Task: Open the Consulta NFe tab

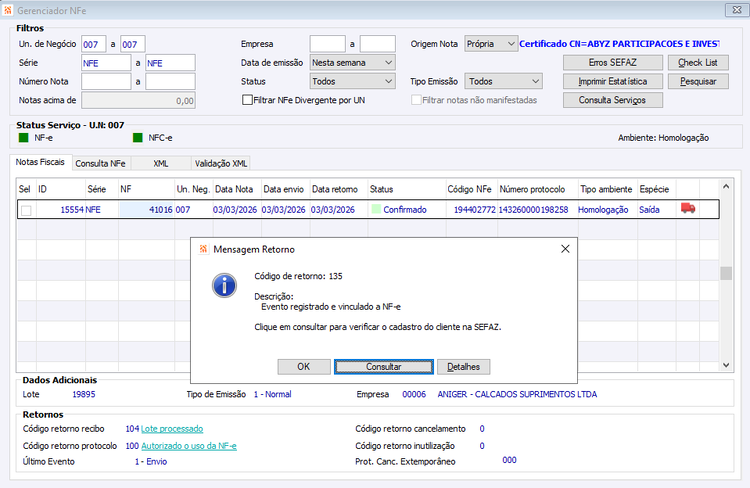Action: (100, 164)
